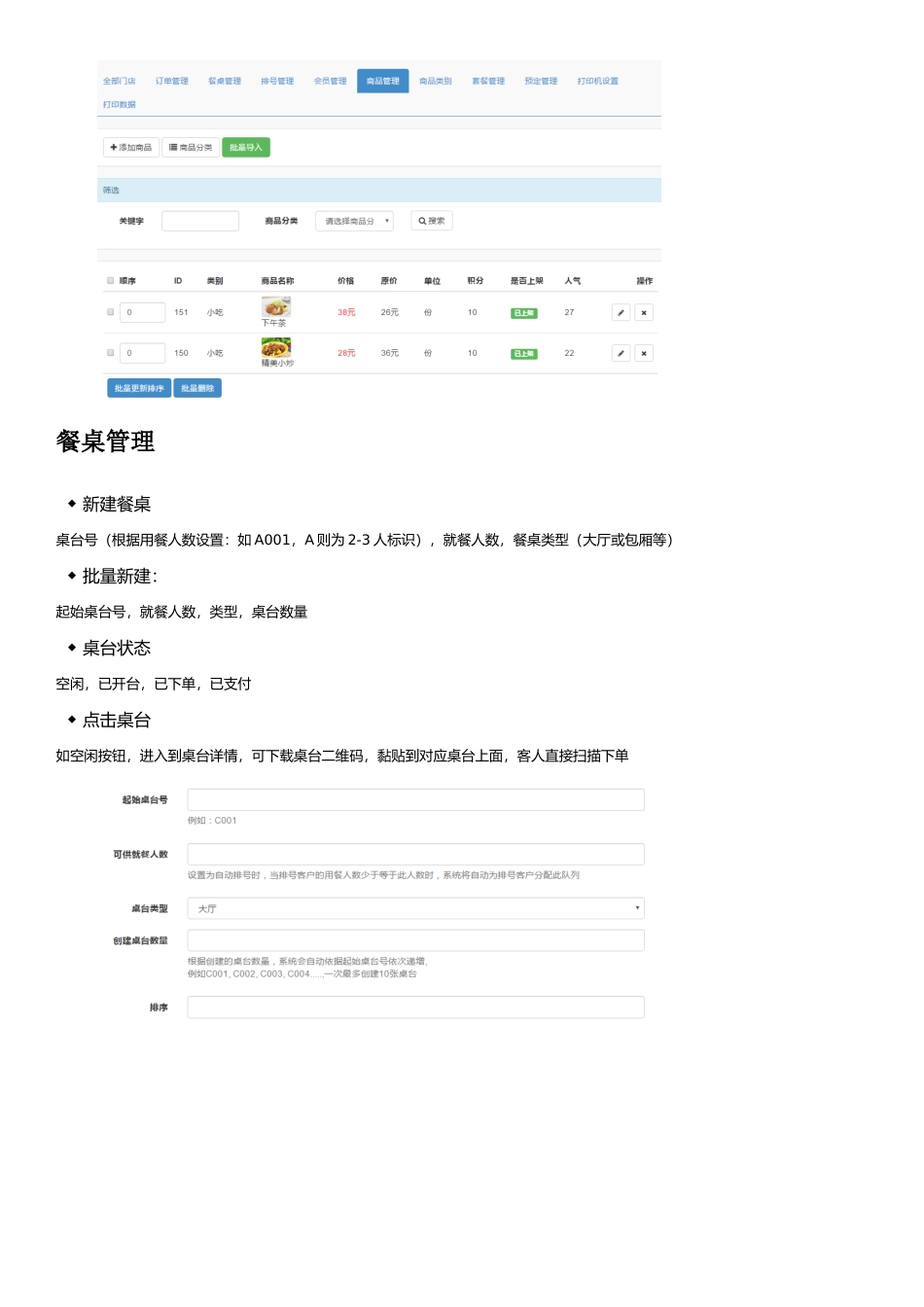
Task: Click the 精美小炒 product thumbnail
Action: pos(276,347)
